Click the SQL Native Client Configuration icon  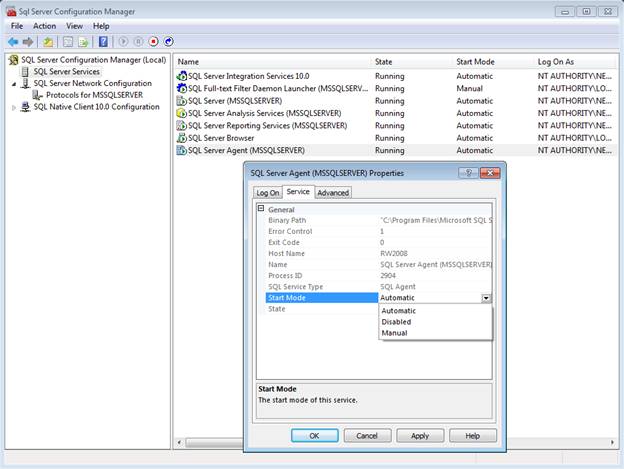[x=25, y=107]
